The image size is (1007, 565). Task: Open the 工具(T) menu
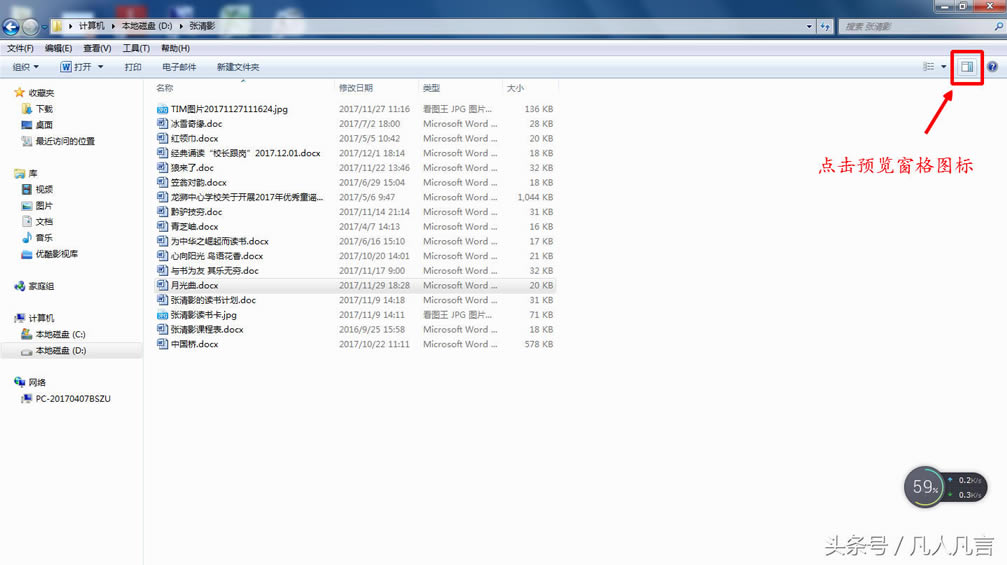136,48
